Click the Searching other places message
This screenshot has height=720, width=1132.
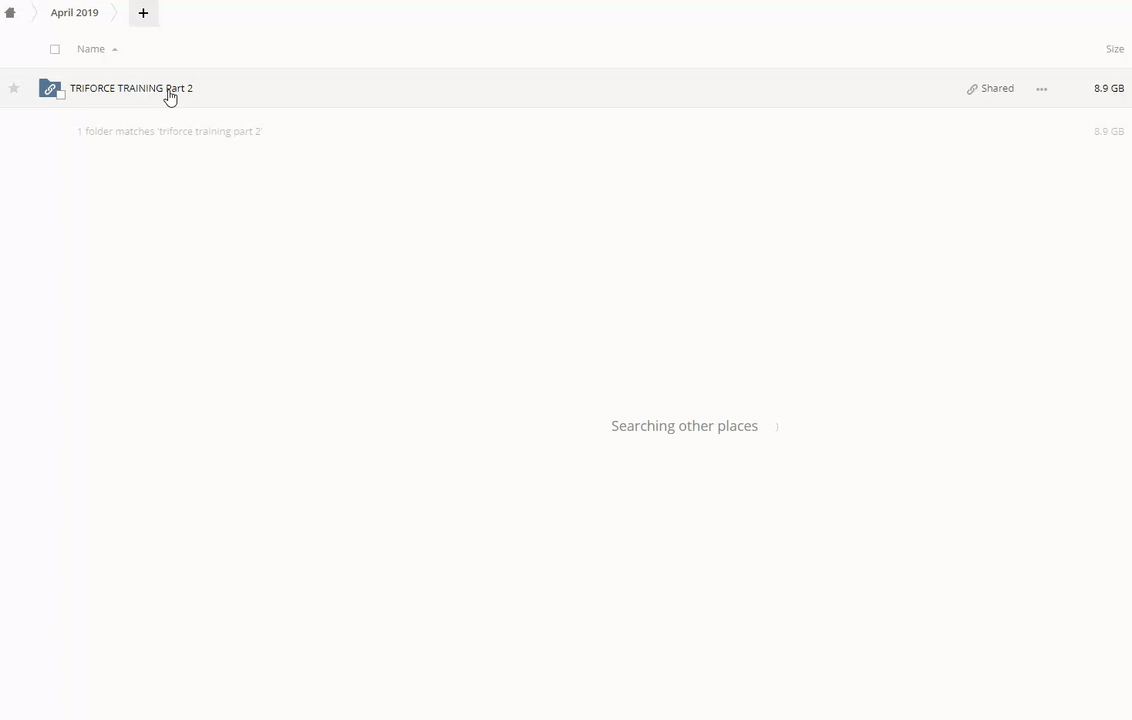pos(684,426)
